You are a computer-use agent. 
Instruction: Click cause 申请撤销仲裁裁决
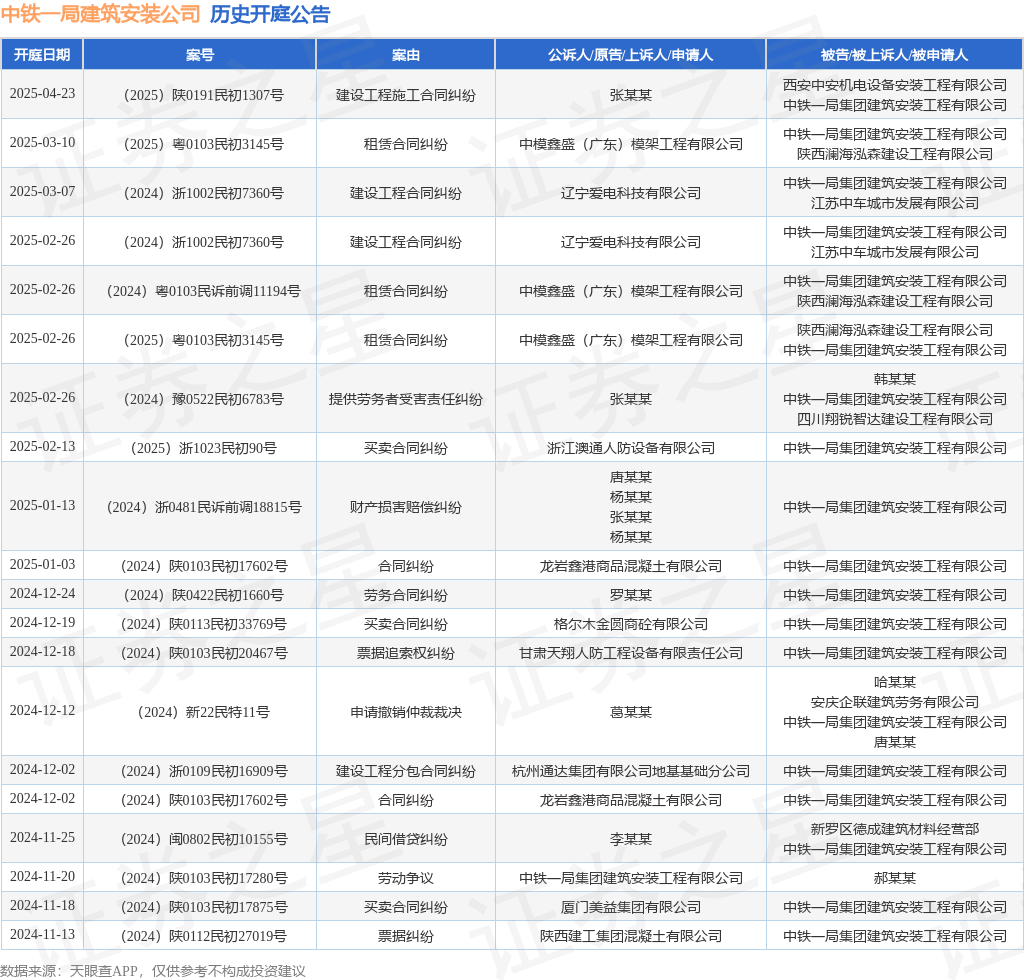[406, 712]
